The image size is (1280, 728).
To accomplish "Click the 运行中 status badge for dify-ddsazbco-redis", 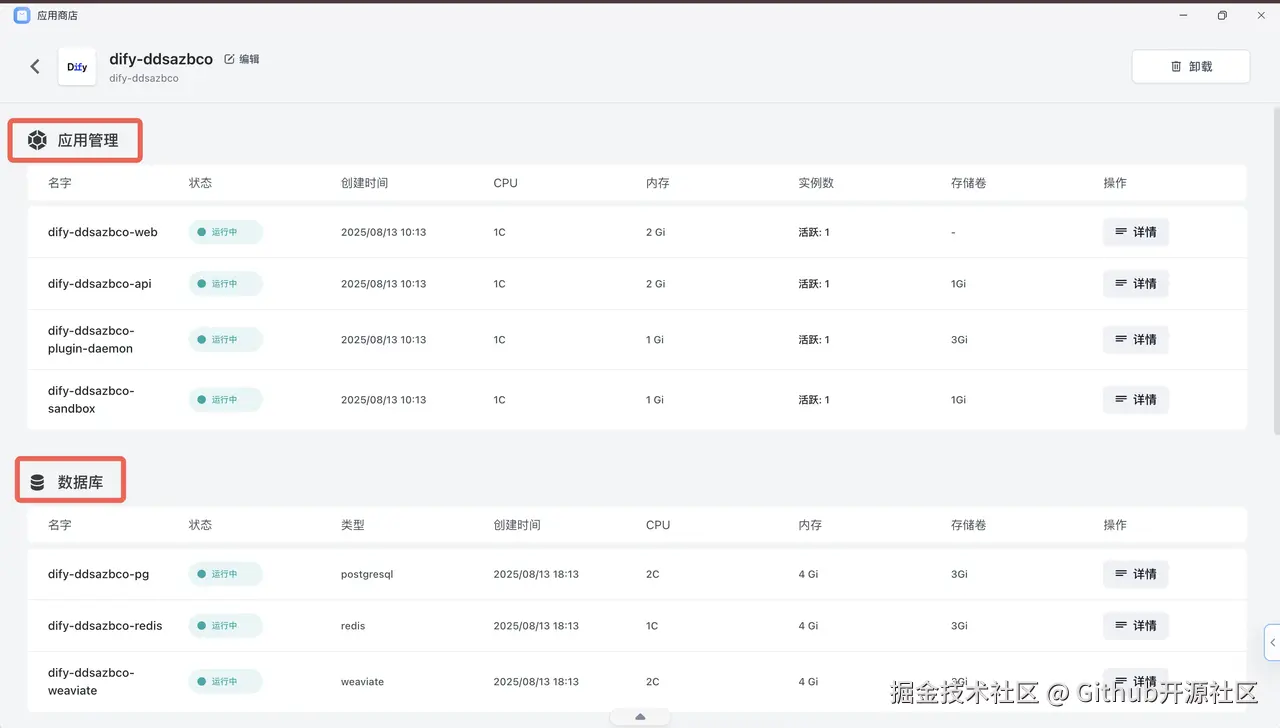I will click(225, 626).
